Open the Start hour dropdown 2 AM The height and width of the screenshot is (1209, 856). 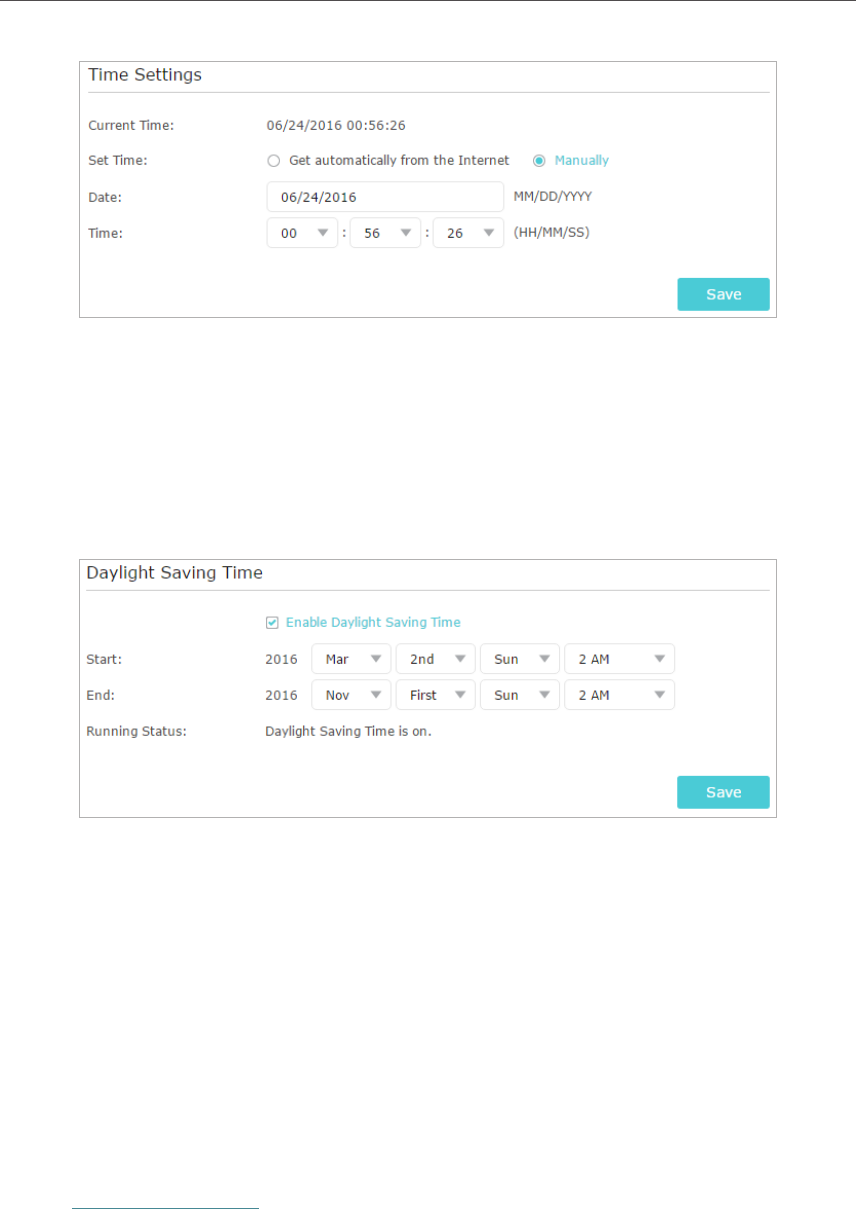point(619,659)
